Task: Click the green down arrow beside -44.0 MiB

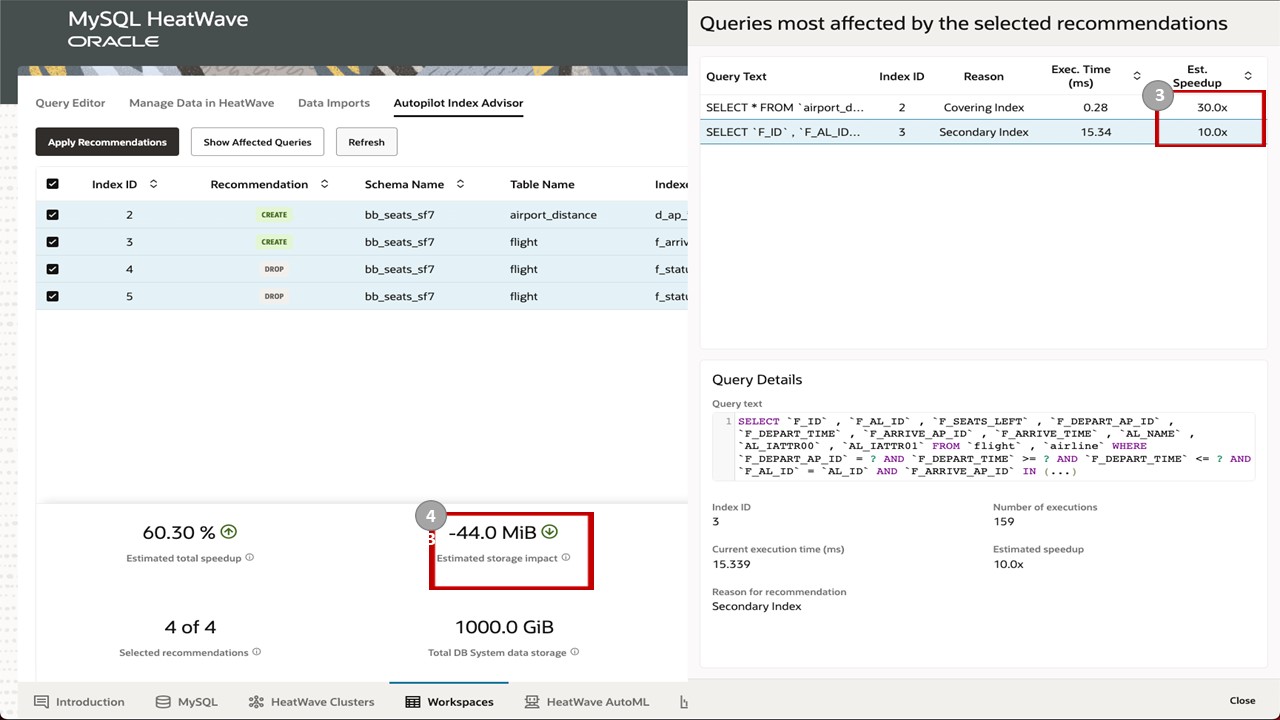Action: point(549,532)
